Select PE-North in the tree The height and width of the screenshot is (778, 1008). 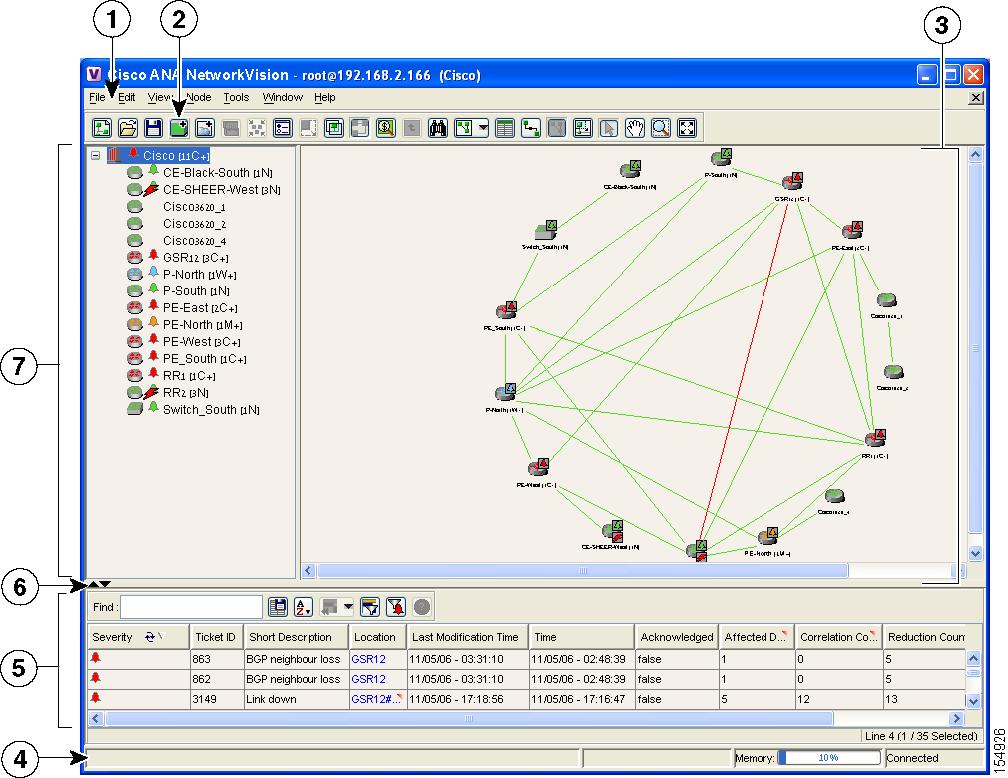point(202,325)
